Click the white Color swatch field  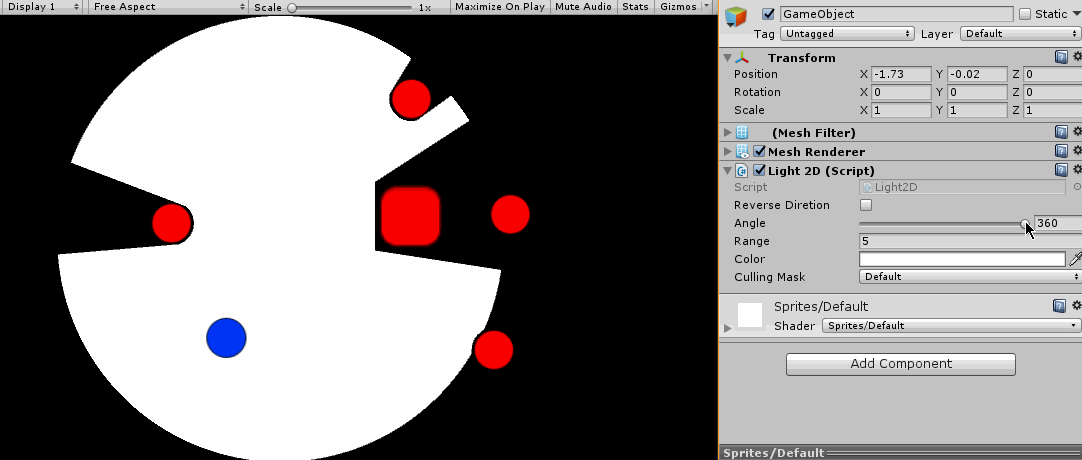[x=961, y=259]
